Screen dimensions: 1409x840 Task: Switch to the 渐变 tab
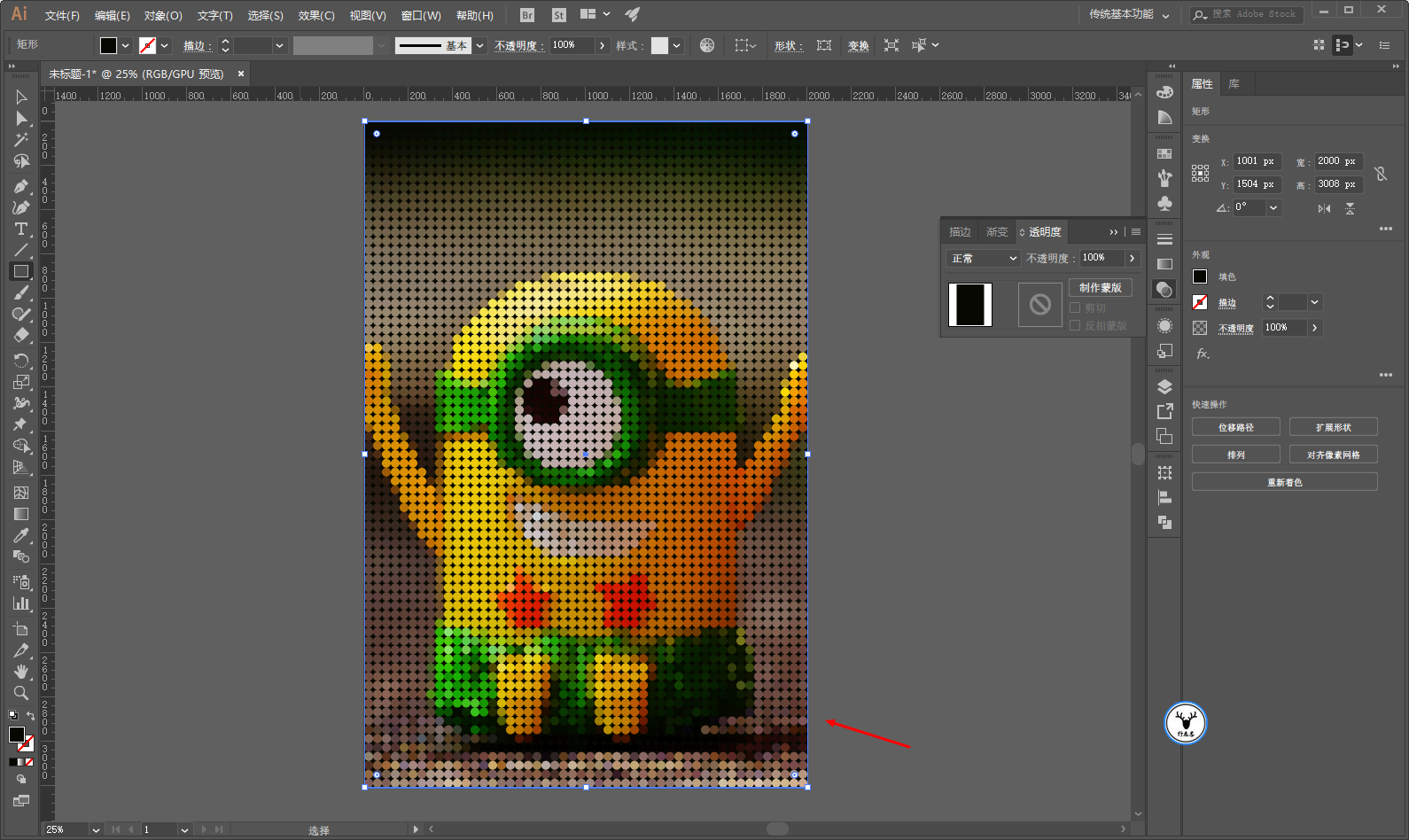pos(997,232)
